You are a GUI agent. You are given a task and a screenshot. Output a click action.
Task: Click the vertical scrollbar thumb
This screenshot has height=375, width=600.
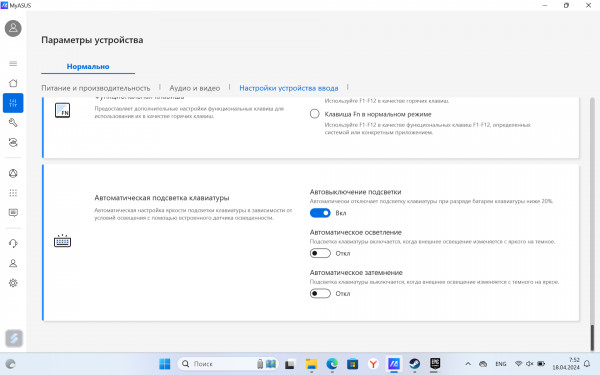click(592, 337)
